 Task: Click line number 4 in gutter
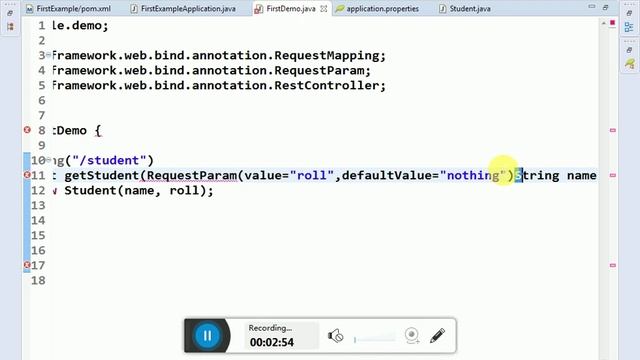pos(42,70)
